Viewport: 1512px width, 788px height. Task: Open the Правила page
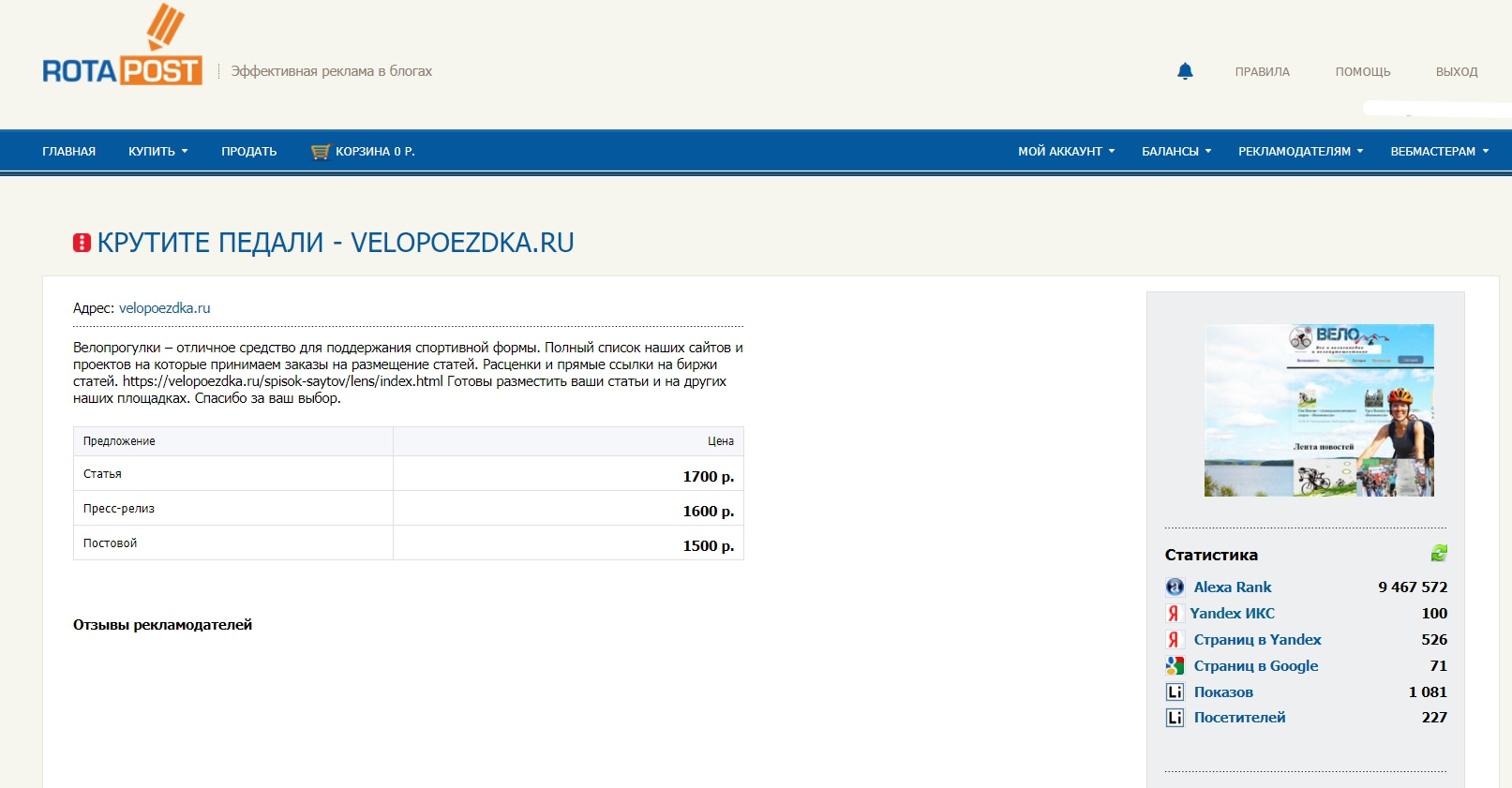tap(1263, 72)
